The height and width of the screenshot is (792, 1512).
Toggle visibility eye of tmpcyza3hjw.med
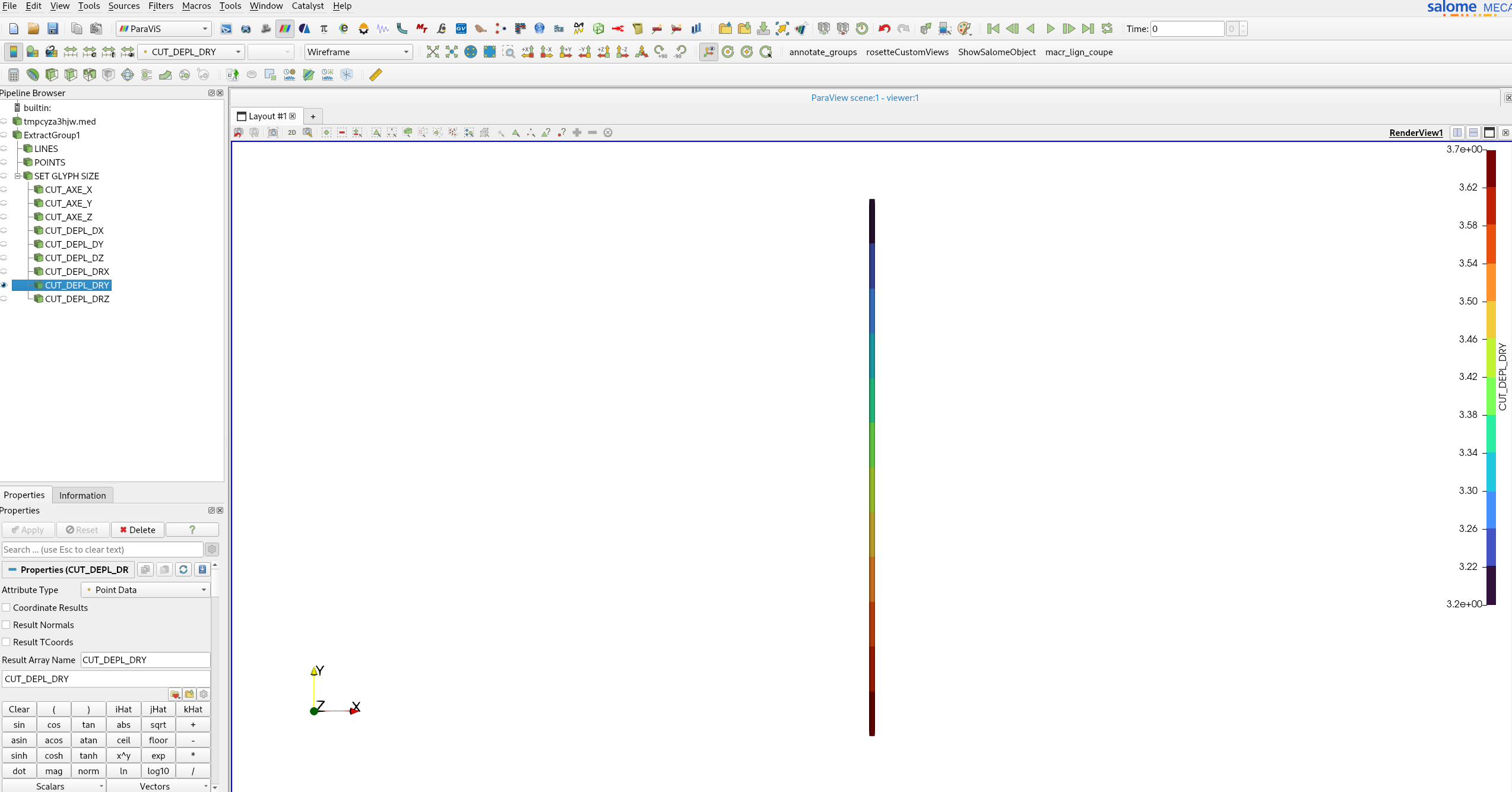click(4, 122)
